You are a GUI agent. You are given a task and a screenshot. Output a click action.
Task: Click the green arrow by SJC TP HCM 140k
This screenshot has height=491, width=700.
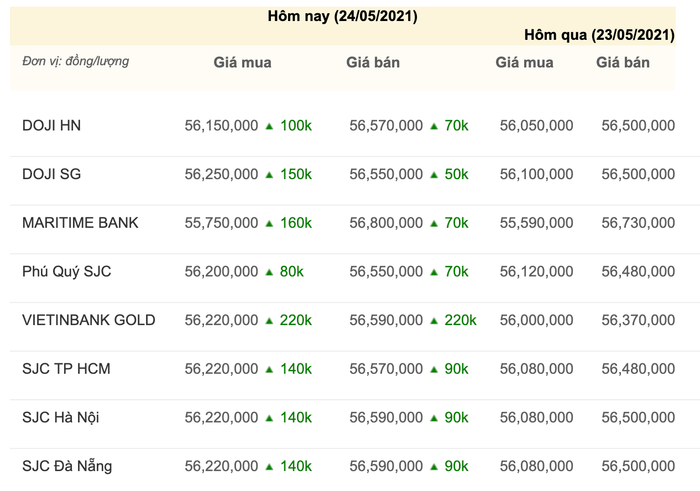pyautogui.click(x=268, y=369)
